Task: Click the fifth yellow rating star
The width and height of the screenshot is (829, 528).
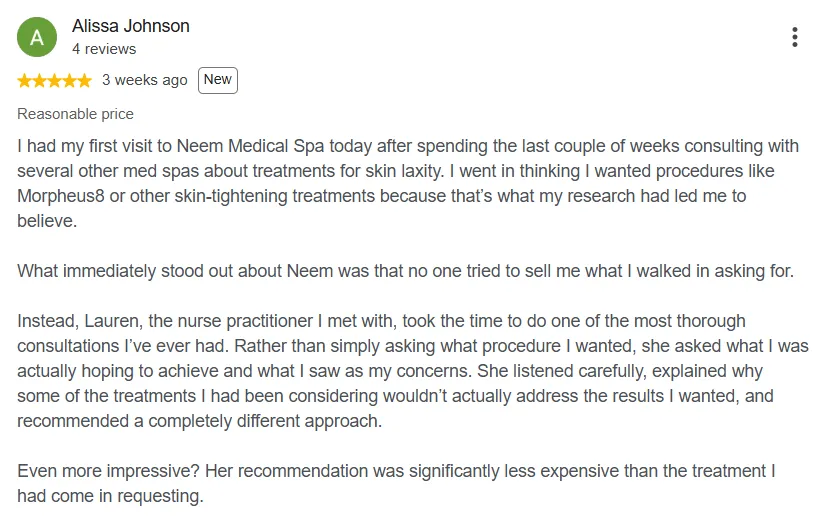Action: click(x=85, y=80)
